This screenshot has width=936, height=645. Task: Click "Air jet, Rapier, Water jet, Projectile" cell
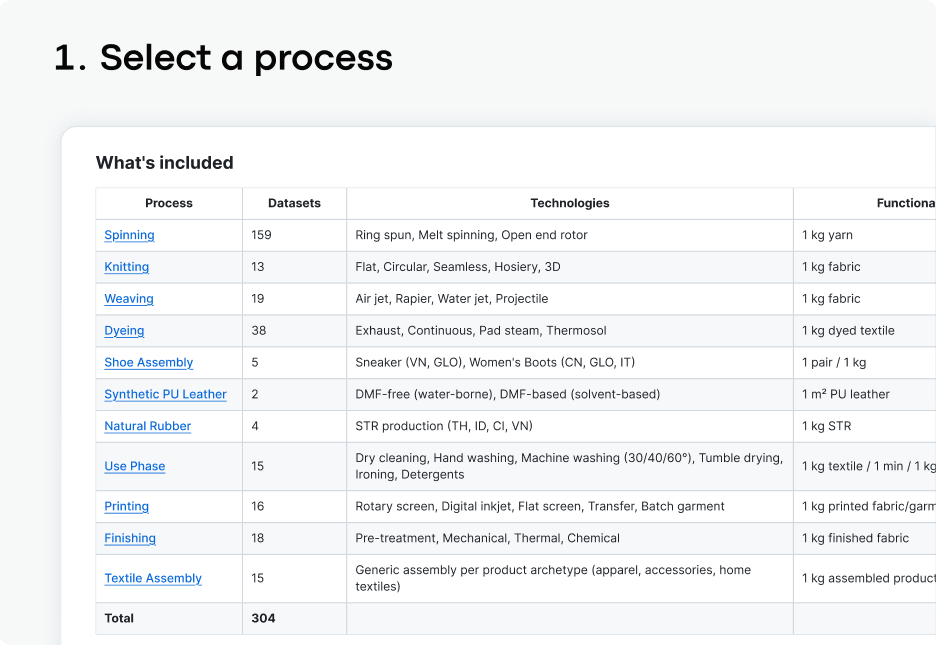(x=570, y=299)
